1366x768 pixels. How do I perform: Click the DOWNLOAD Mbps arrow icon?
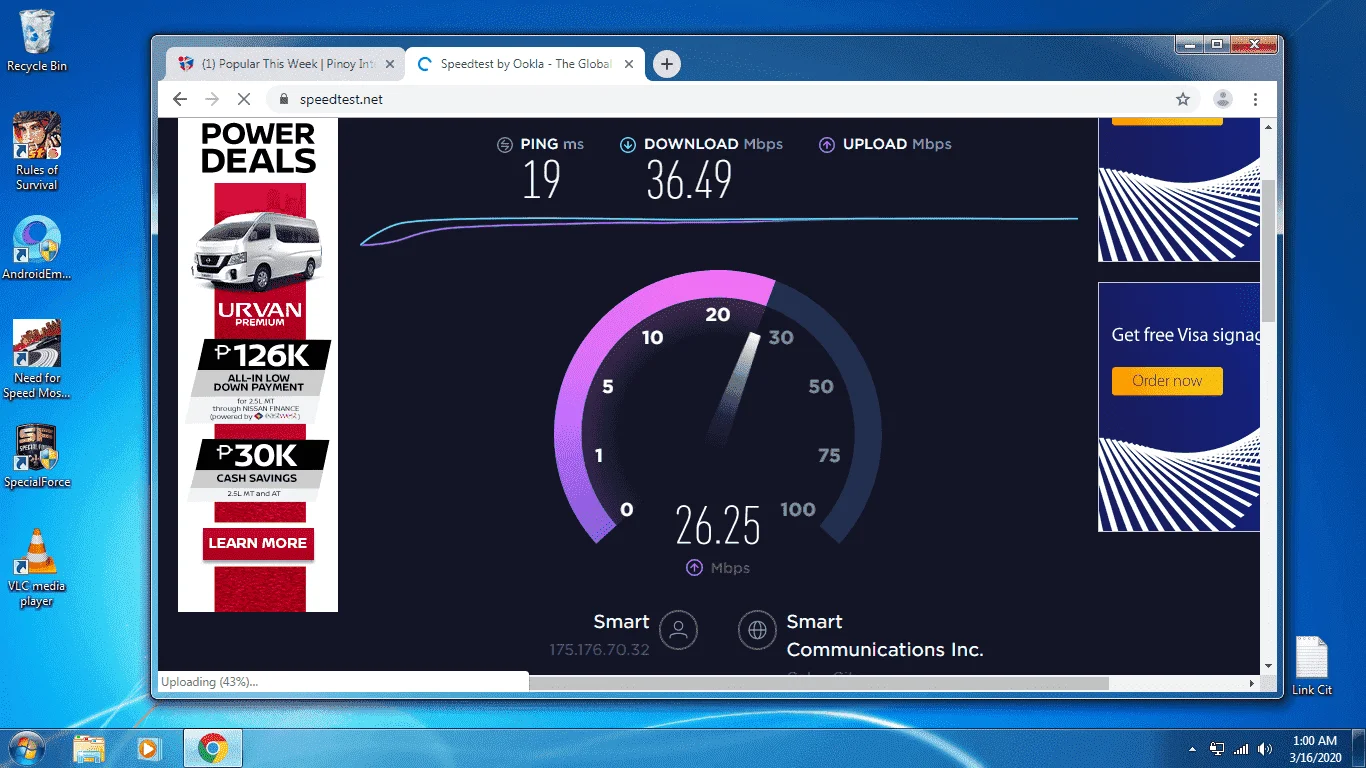click(x=628, y=145)
